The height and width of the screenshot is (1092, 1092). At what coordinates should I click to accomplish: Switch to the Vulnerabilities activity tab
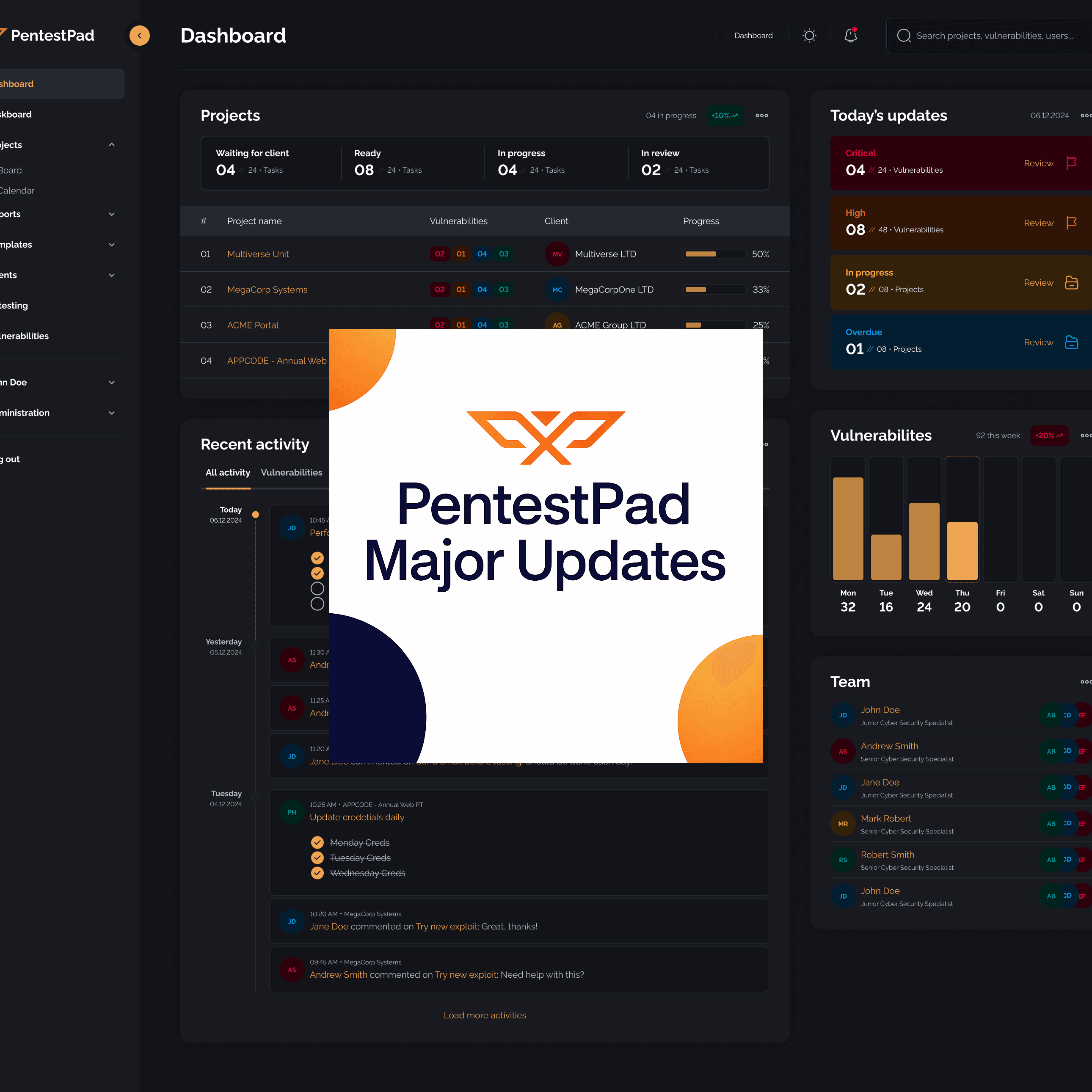tap(291, 472)
